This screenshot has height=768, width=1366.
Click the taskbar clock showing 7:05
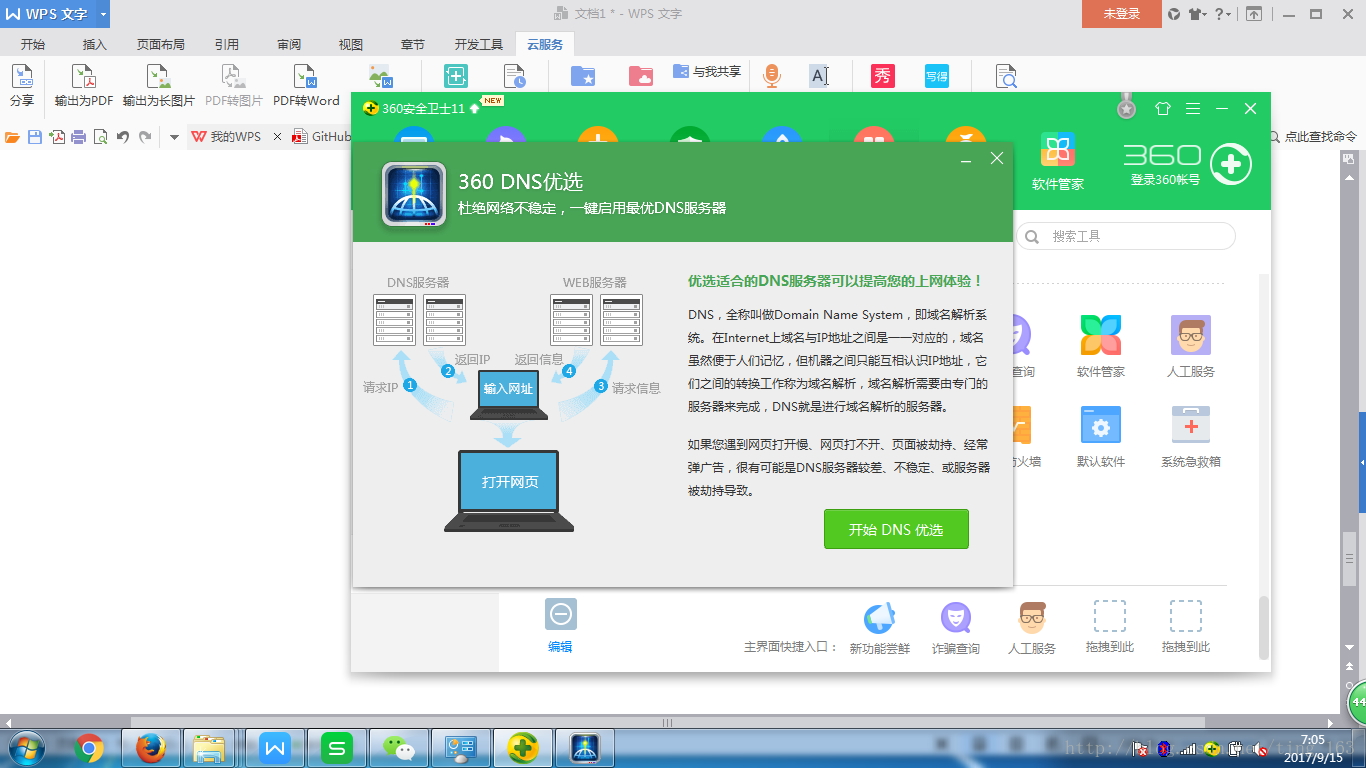(x=1313, y=749)
